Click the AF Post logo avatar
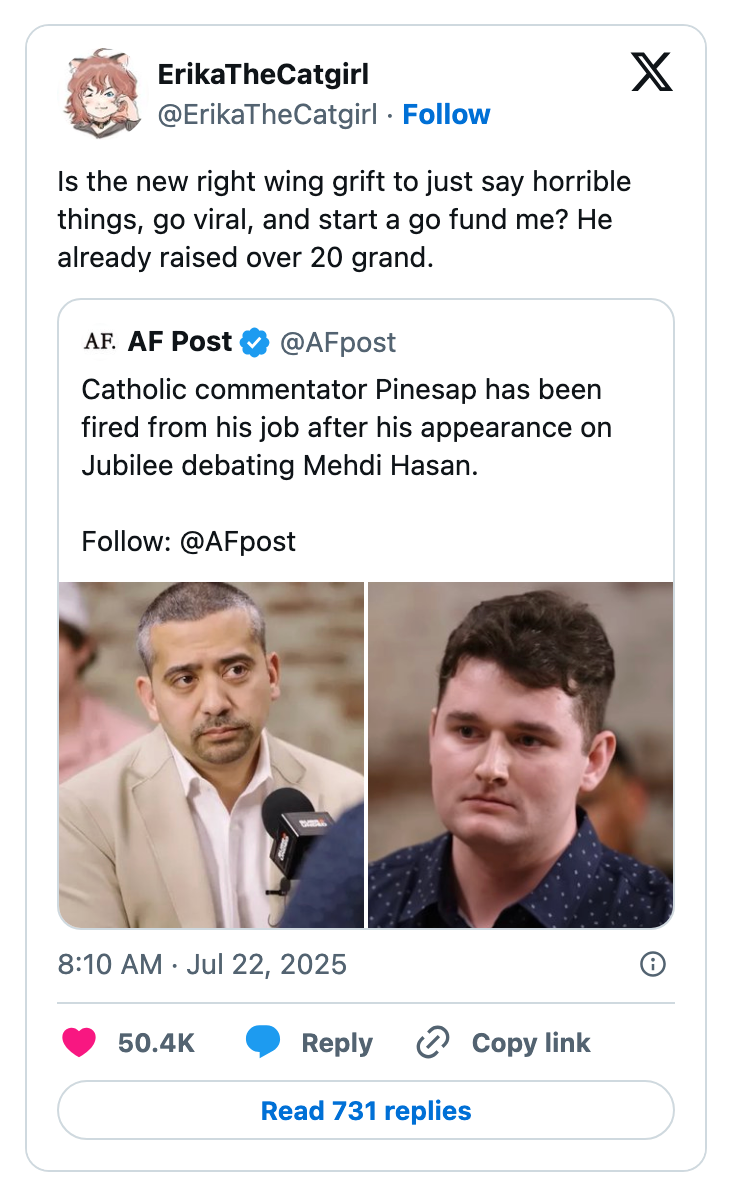Screen dimensions: 734x1190 pyautogui.click(x=99, y=342)
